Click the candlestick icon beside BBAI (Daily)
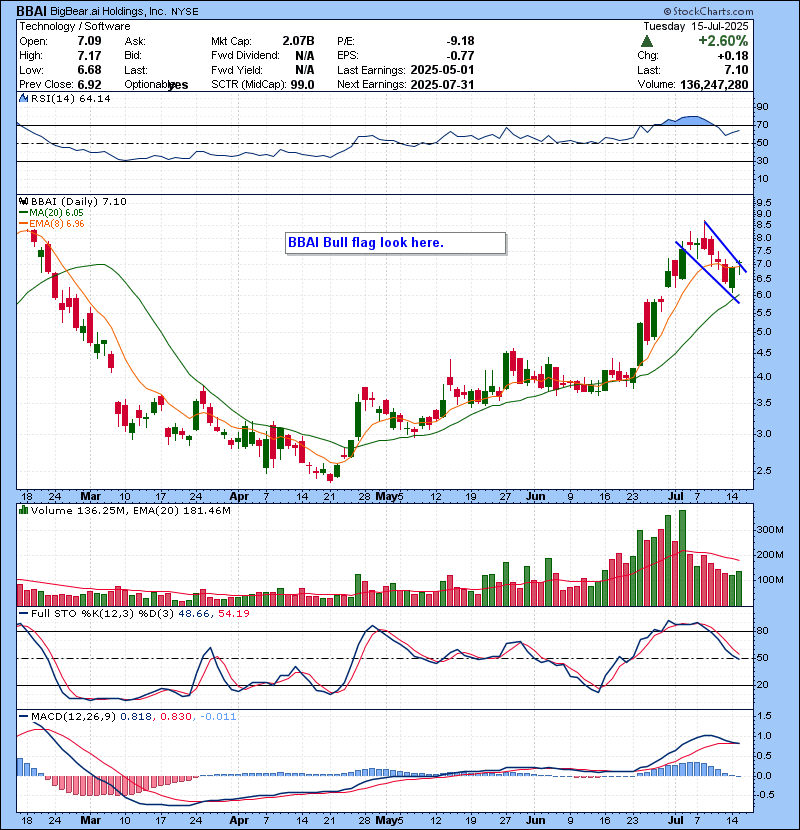The height and width of the screenshot is (830, 800). click(23, 201)
